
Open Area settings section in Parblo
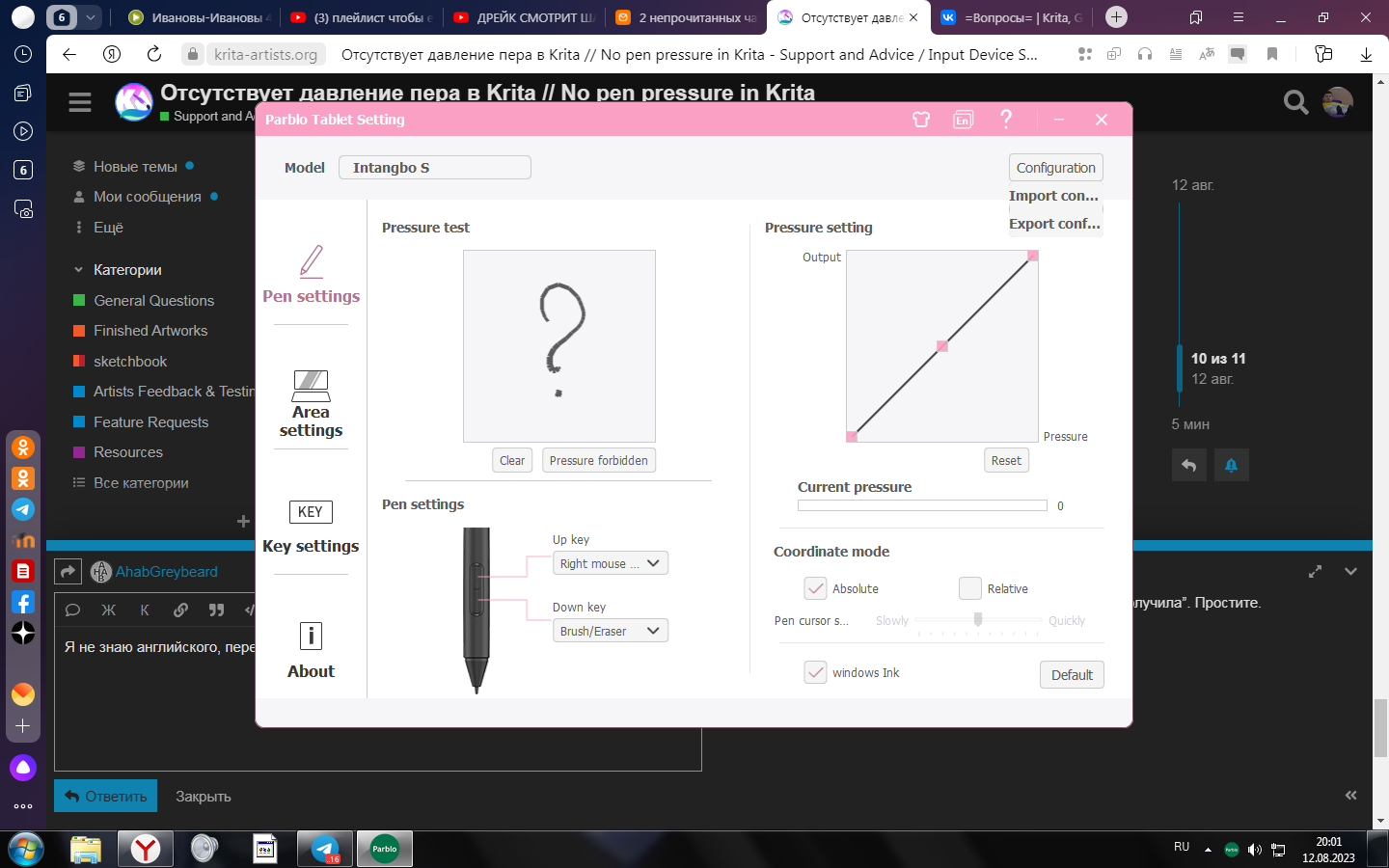click(x=311, y=404)
